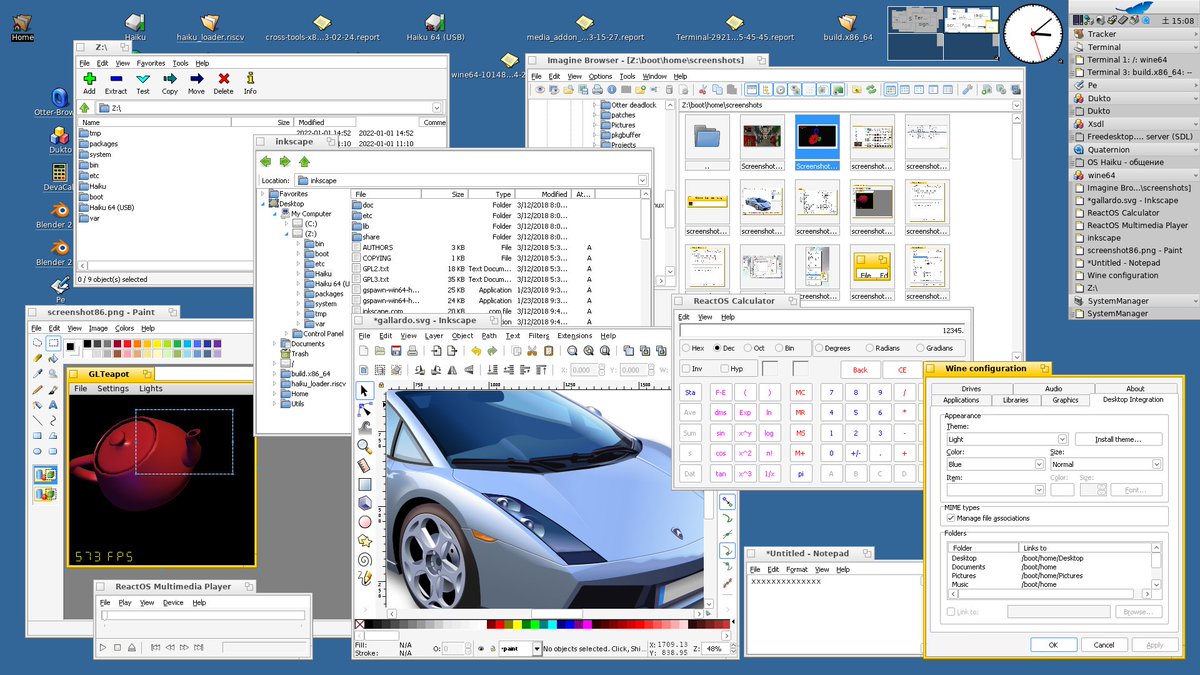
Task: Click the red Delete icon in the archive toolbar
Action: coord(223,79)
